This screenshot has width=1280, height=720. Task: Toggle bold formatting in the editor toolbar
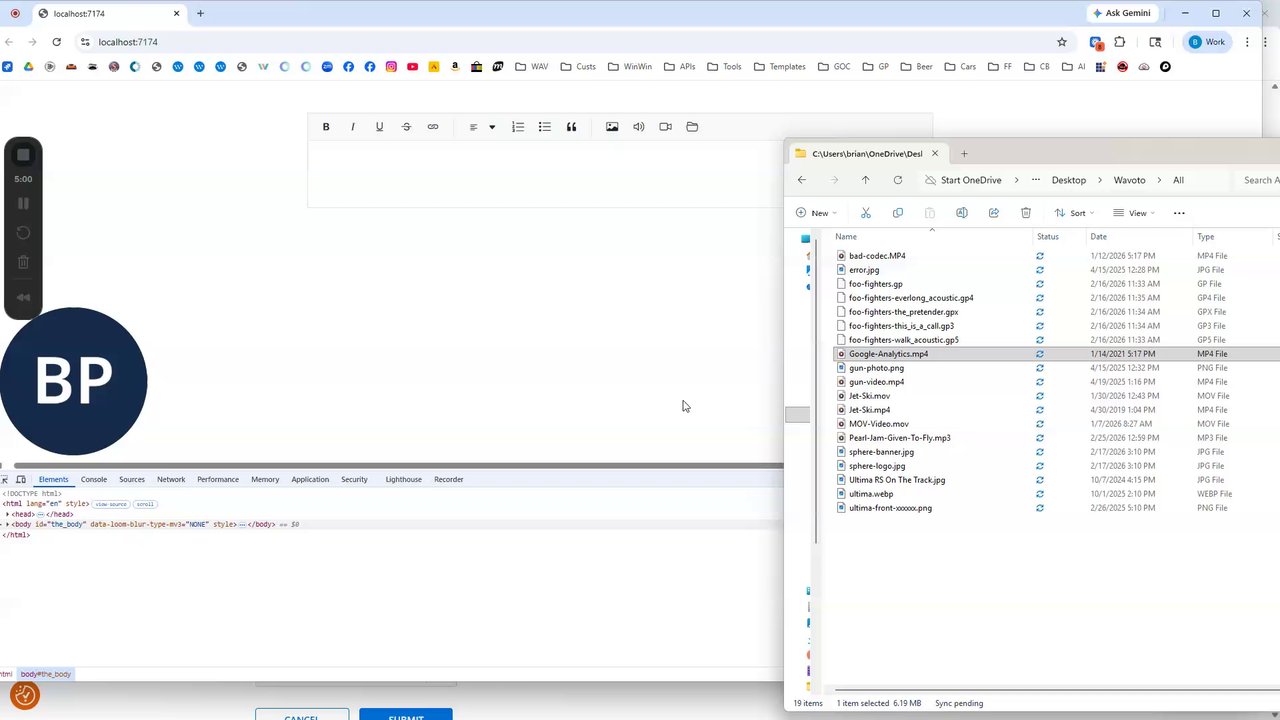326,127
